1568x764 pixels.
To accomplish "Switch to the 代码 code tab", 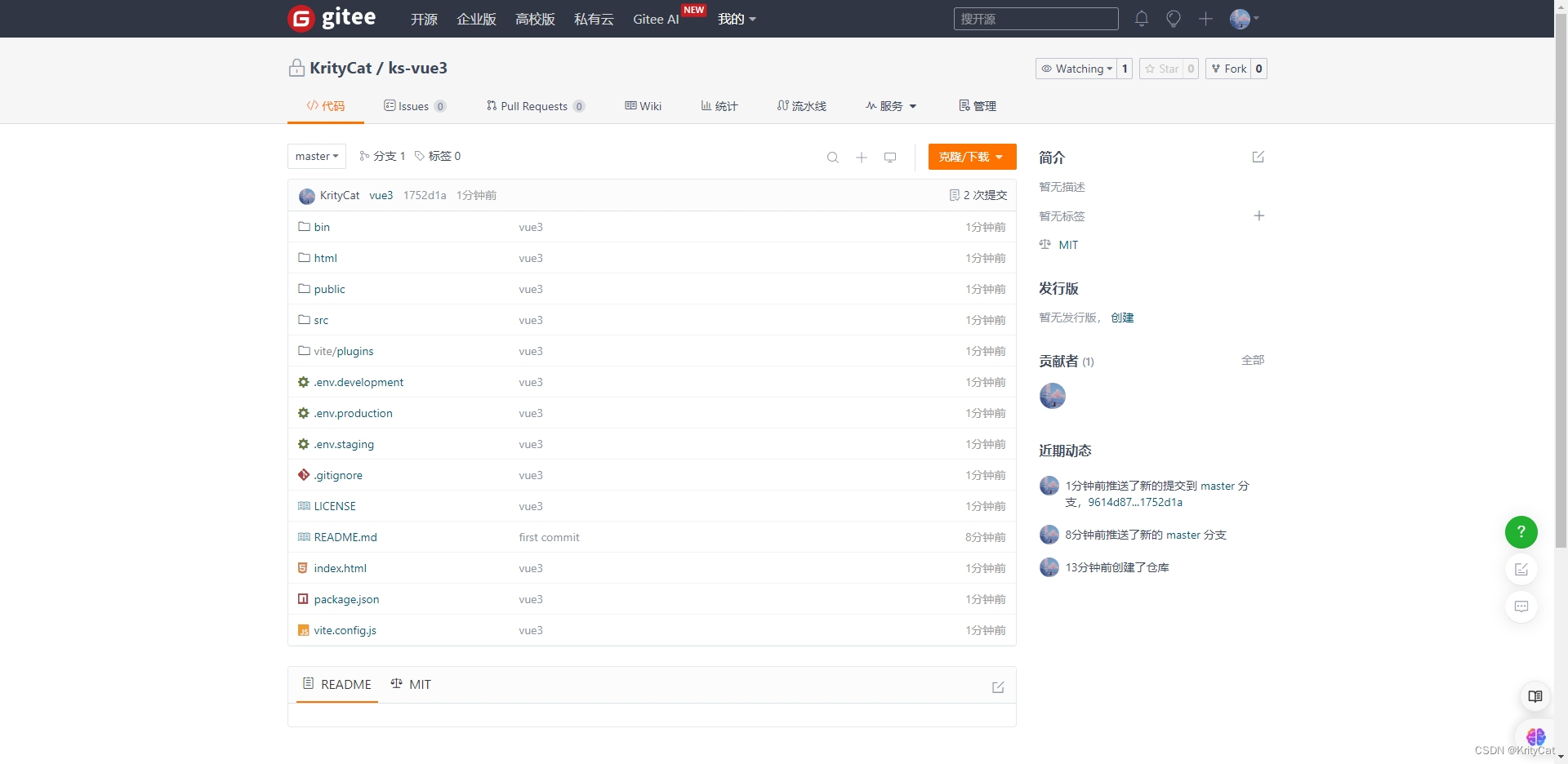I will coord(326,106).
